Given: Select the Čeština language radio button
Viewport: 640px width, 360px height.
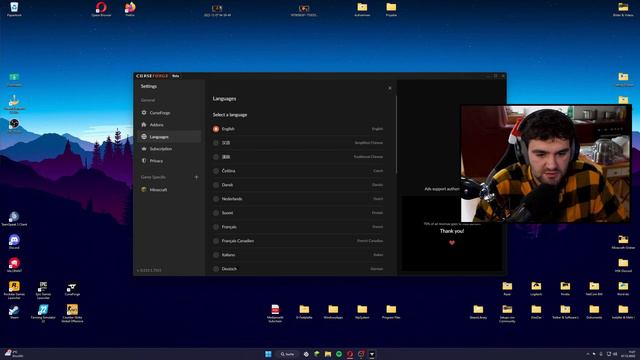Looking at the screenshot, I should coord(216,171).
